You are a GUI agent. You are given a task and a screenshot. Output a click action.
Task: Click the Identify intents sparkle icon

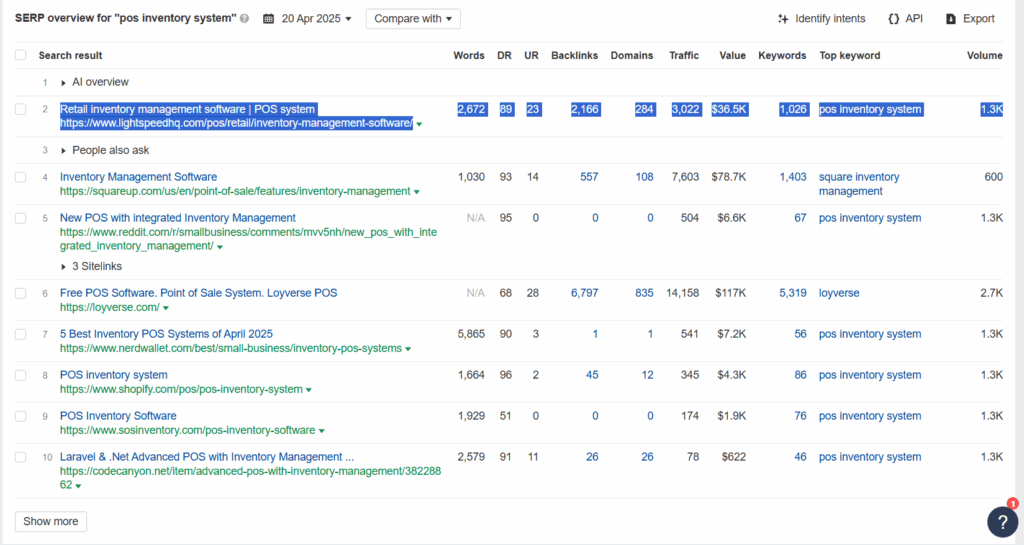783,19
